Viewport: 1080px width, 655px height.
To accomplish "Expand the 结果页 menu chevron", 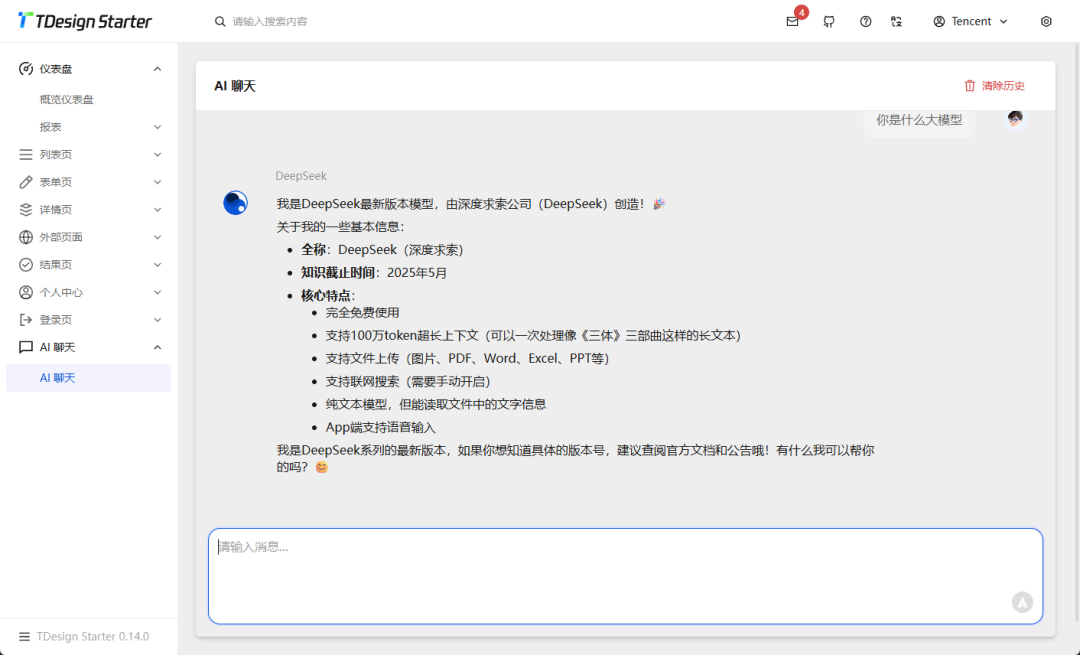I will (x=157, y=264).
